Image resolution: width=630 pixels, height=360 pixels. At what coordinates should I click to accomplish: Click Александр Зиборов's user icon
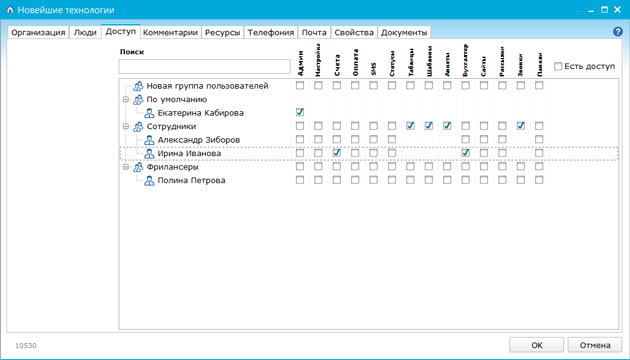(x=149, y=140)
